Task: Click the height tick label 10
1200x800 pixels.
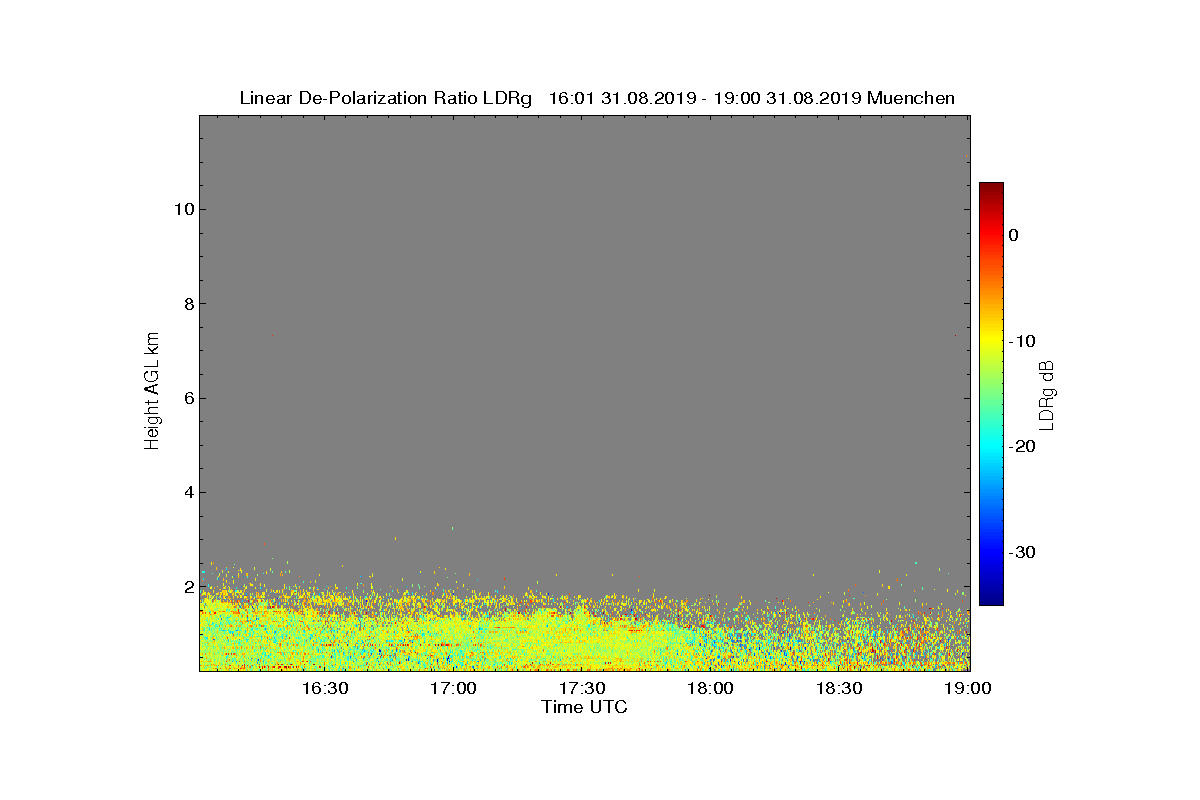Action: (x=182, y=209)
